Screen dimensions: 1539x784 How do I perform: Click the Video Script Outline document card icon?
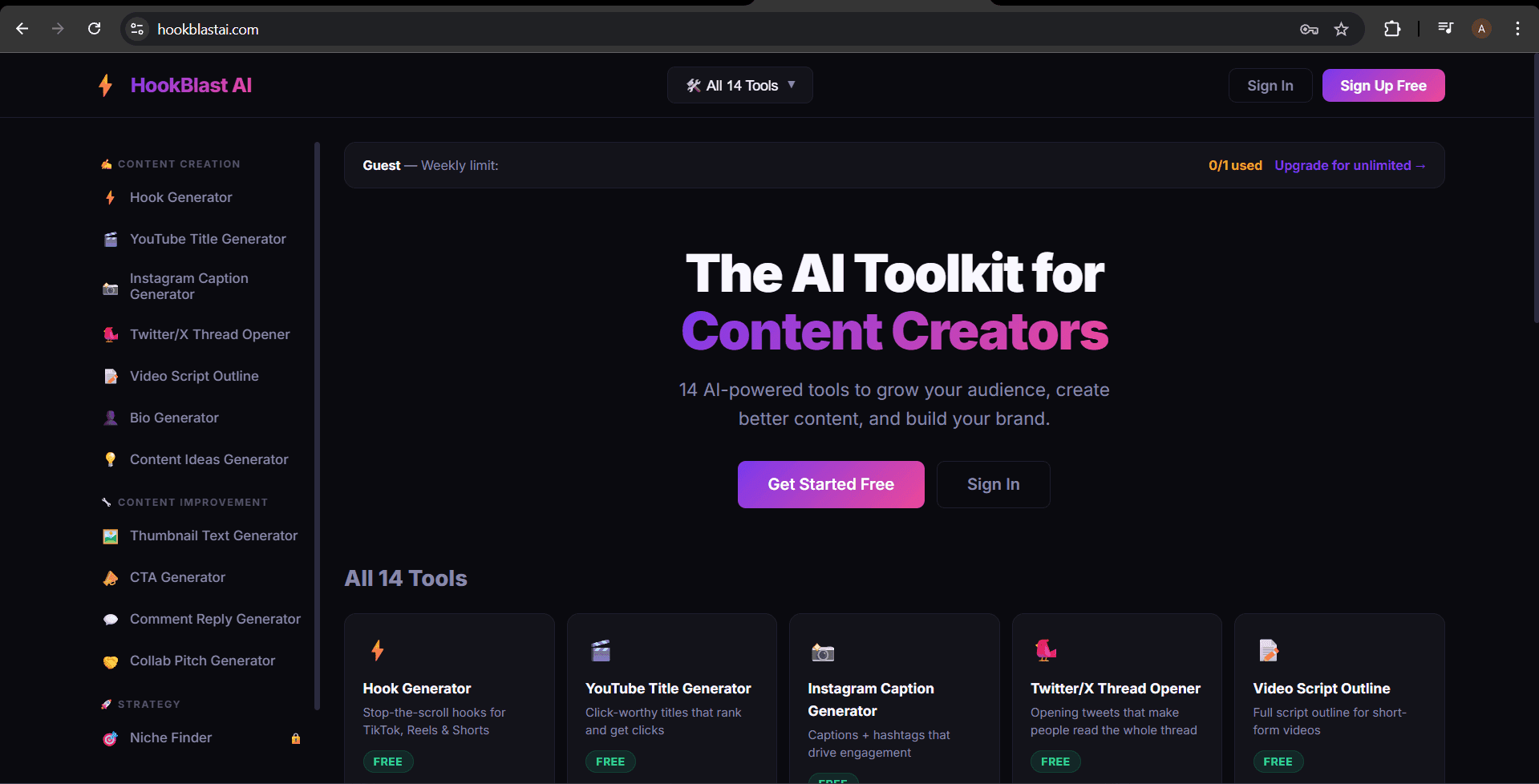click(x=1269, y=650)
